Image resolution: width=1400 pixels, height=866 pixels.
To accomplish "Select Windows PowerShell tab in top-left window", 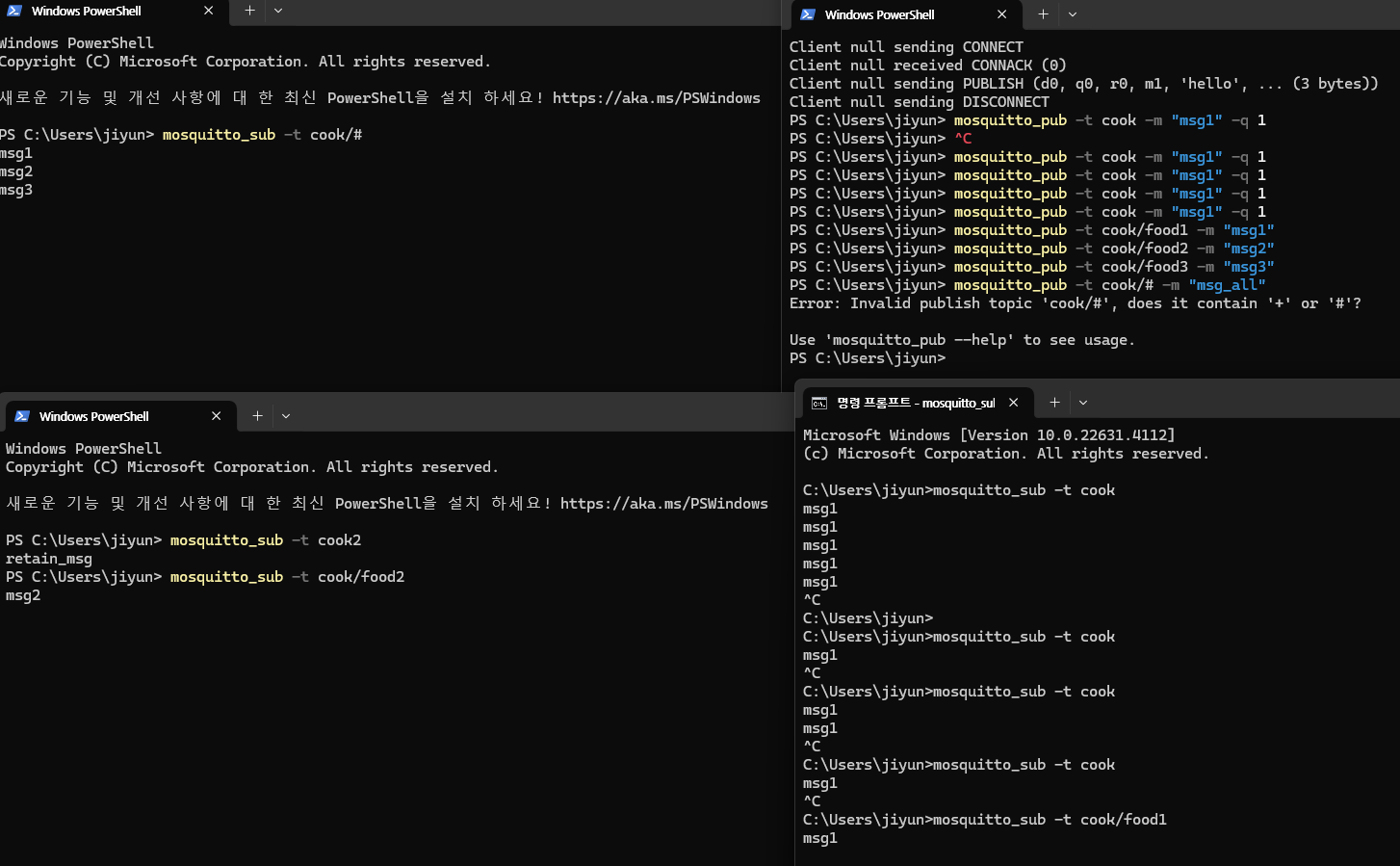I will point(112,12).
